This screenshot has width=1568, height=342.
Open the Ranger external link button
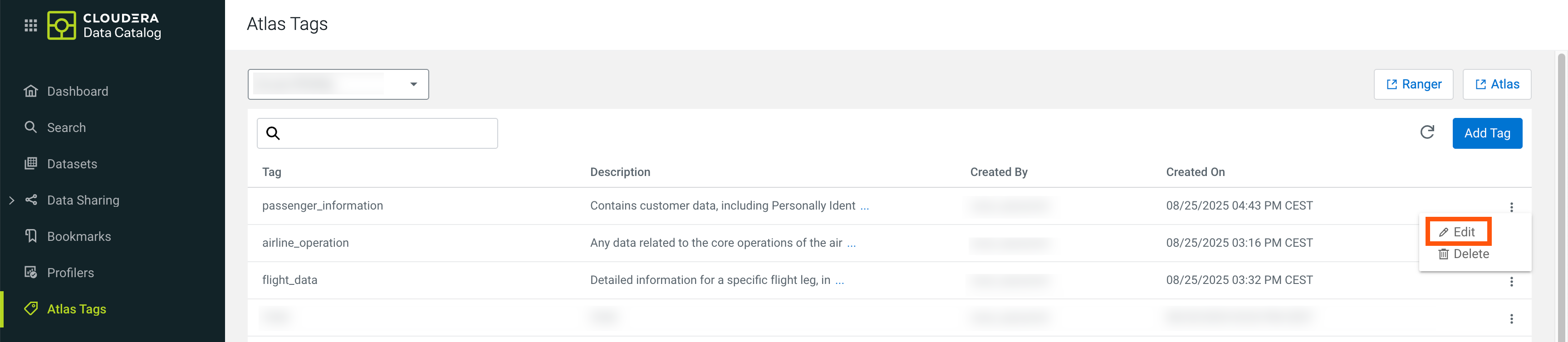(x=1413, y=84)
